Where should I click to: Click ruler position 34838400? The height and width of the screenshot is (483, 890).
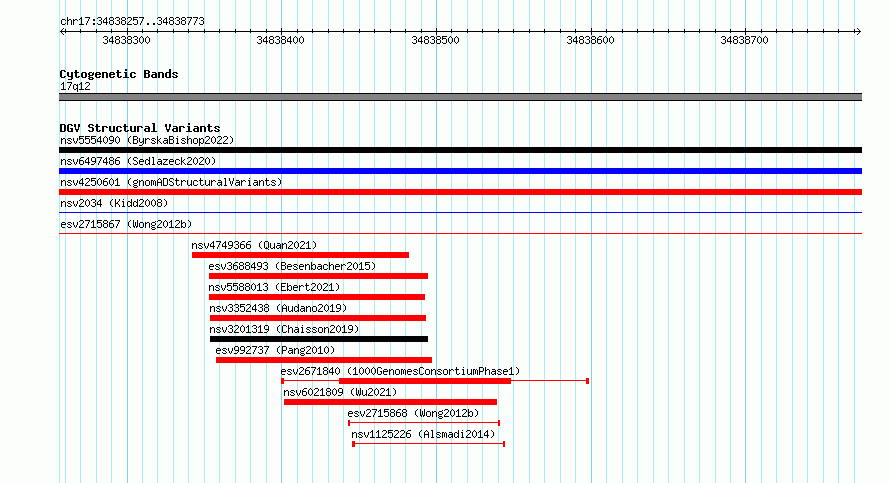tap(280, 40)
